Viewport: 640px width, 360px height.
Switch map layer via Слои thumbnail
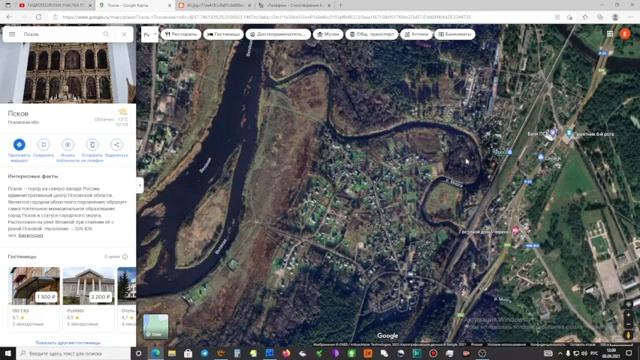156,326
